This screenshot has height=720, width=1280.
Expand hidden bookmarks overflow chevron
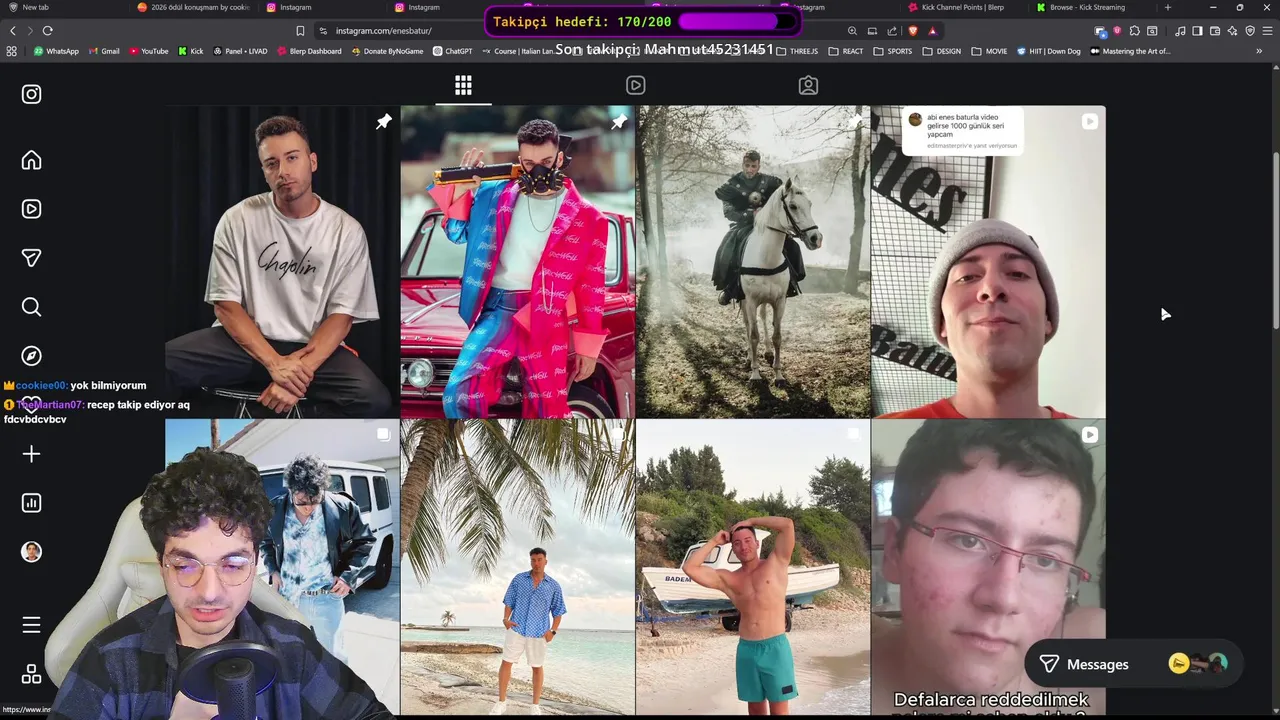tap(1259, 51)
